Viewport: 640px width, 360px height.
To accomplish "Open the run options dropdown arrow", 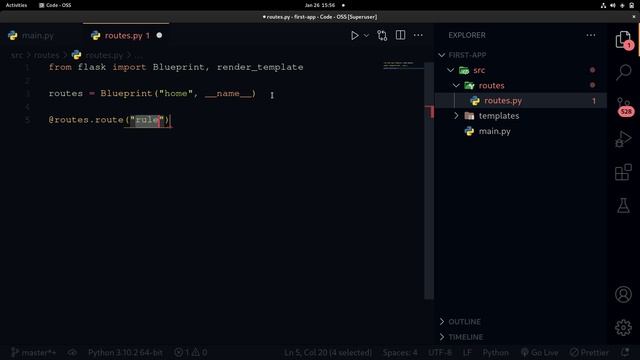I will pos(367,36).
